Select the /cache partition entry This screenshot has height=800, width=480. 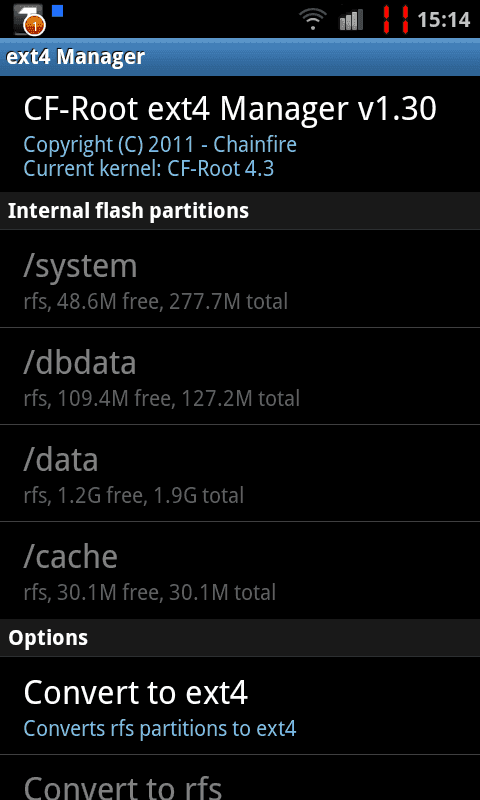click(x=240, y=570)
